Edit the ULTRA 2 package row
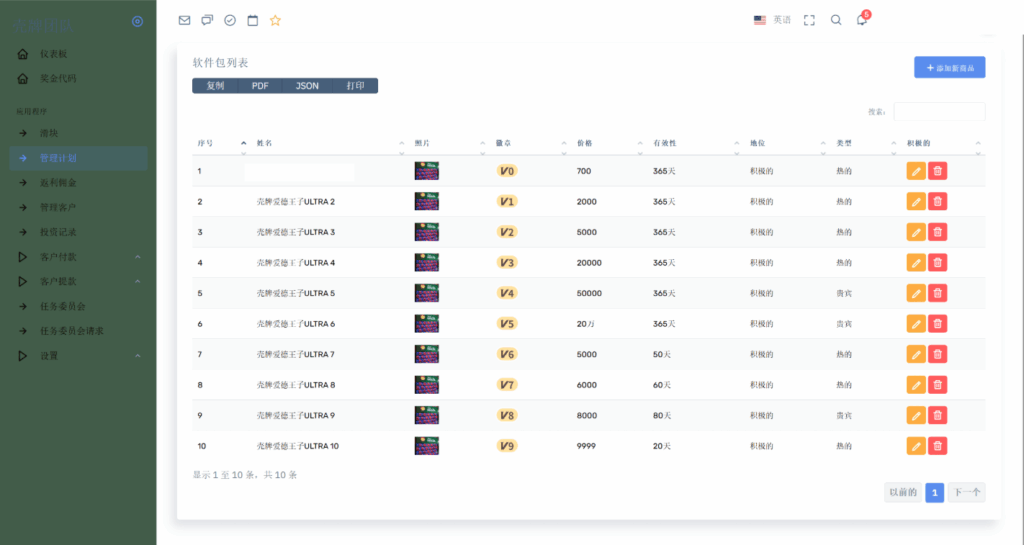 pyautogui.click(x=916, y=202)
